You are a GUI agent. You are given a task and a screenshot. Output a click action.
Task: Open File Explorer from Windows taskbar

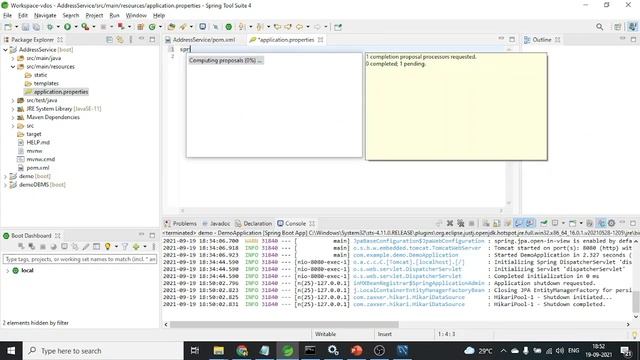click(219, 351)
